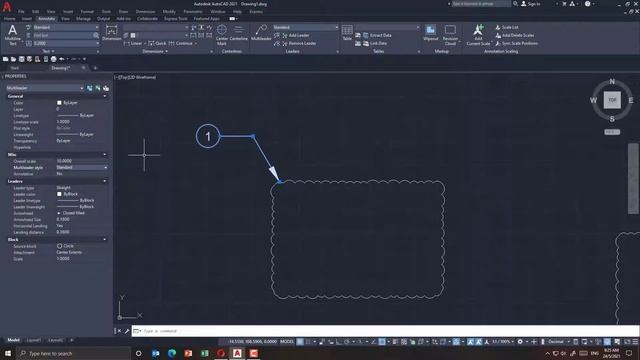The image size is (640, 360).
Task: Click the Quick dimension tool
Action: point(158,43)
